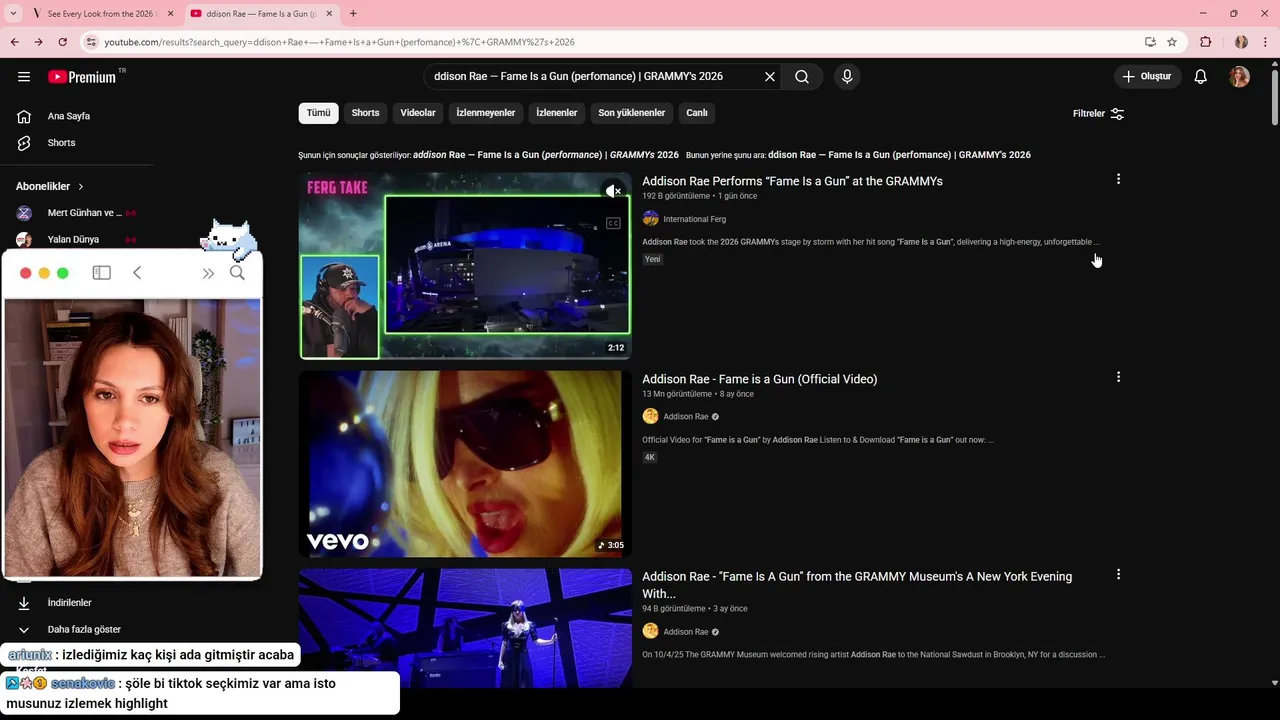The width and height of the screenshot is (1280, 720).
Task: Click the sidebar toggle icon in overlay window
Action: pos(102,273)
